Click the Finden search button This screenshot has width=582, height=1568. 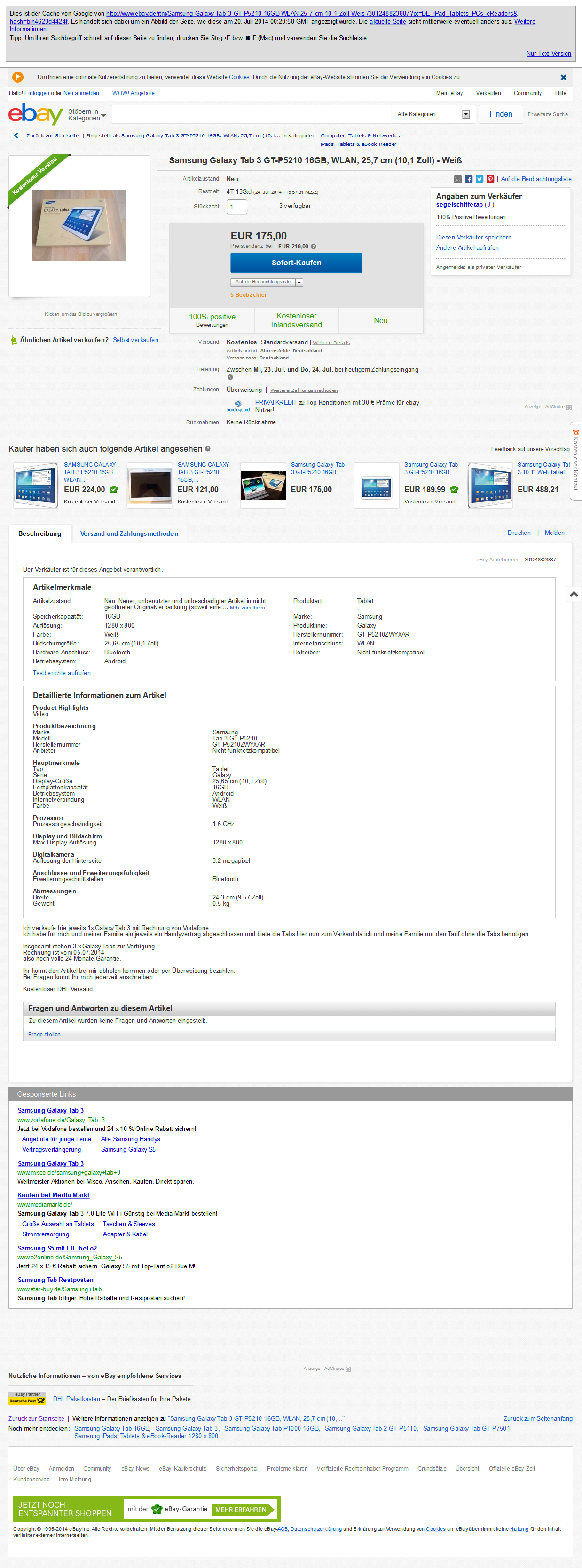point(501,114)
